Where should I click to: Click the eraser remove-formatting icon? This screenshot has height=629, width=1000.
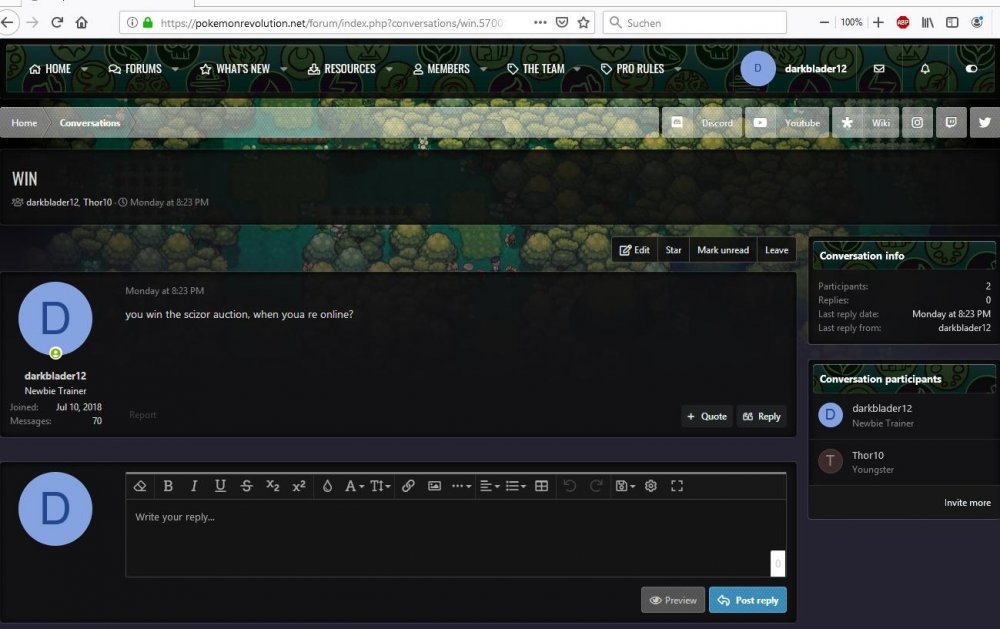(140, 486)
